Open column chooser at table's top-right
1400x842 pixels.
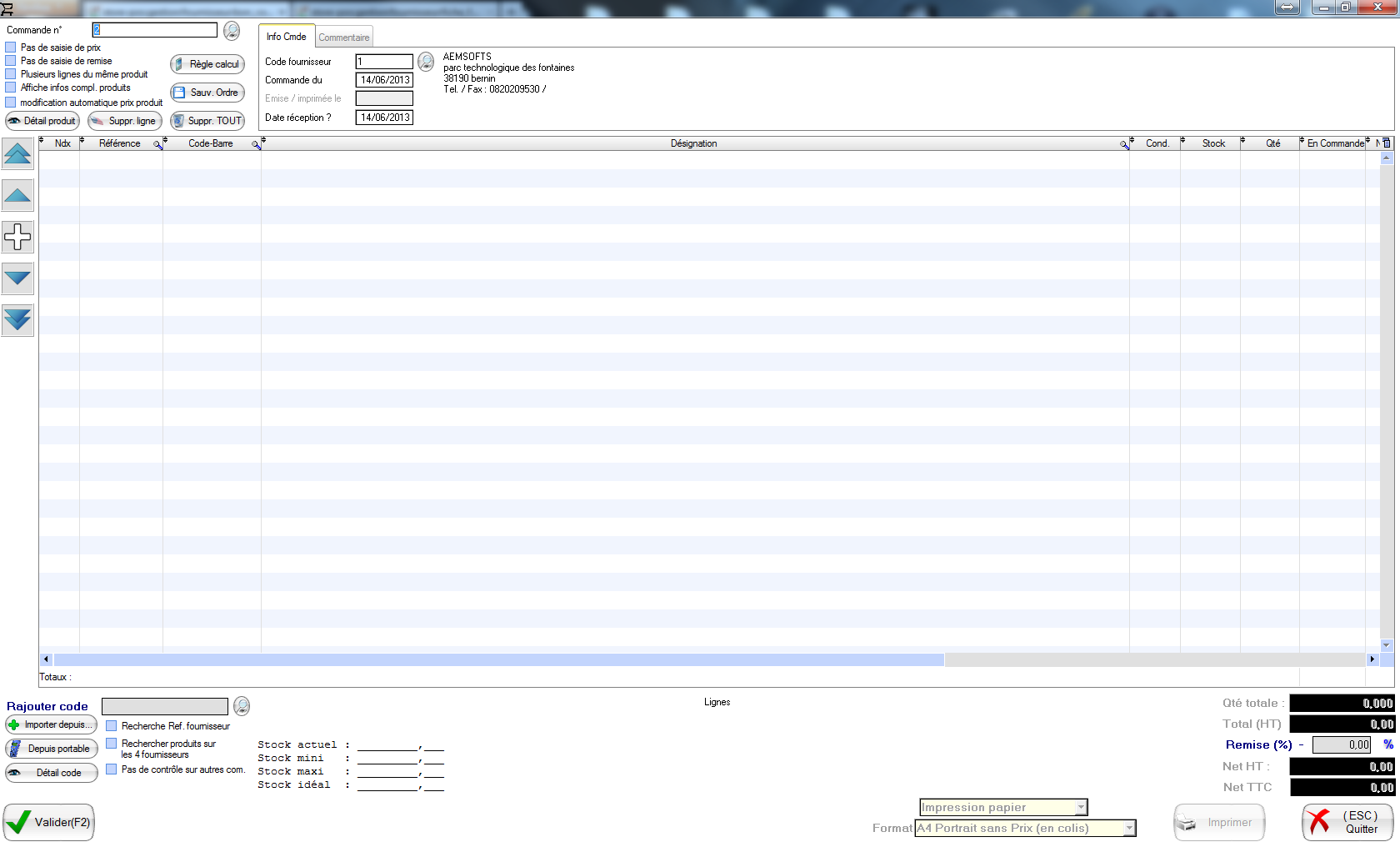coord(1387,143)
